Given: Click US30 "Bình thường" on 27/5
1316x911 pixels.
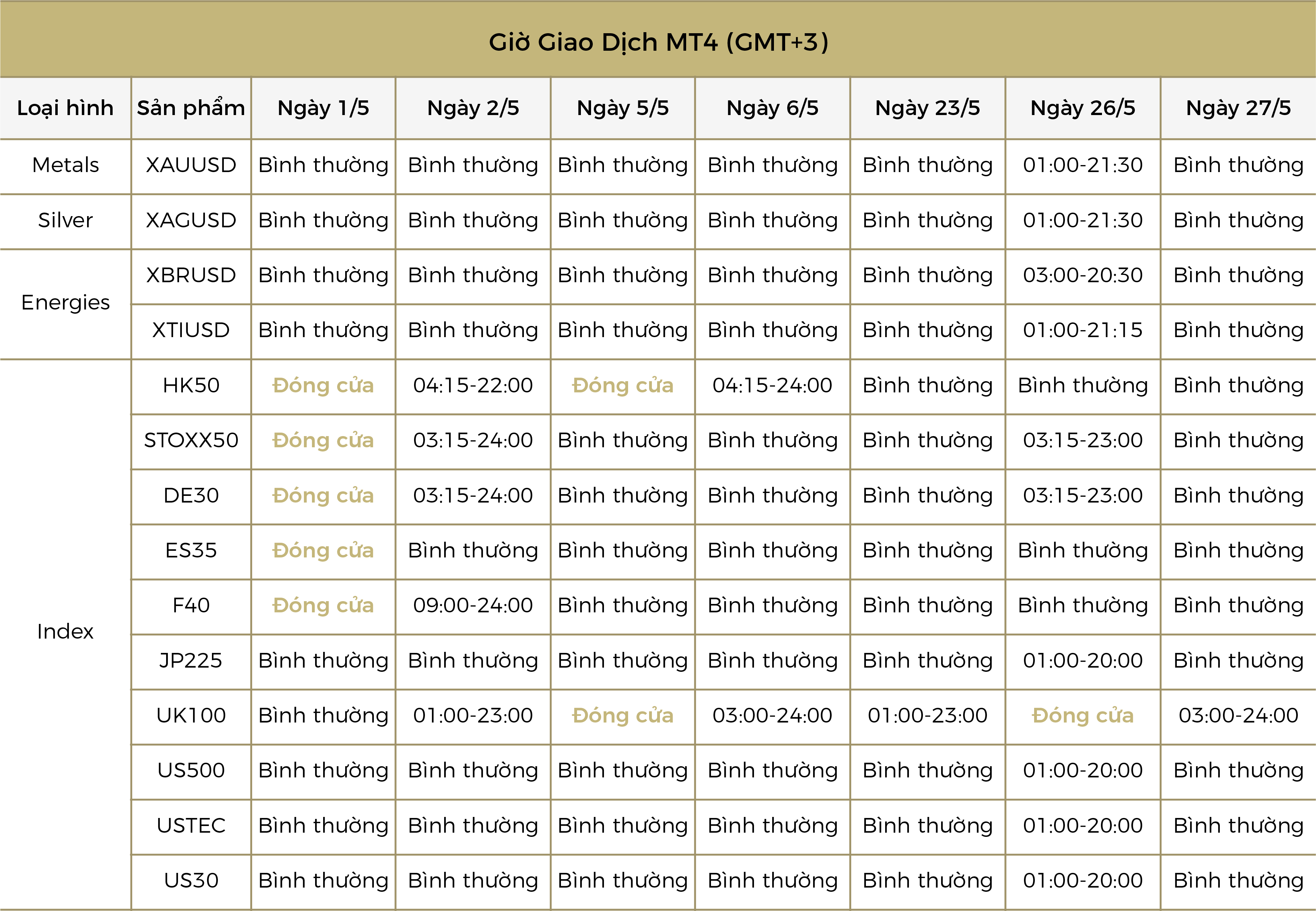Looking at the screenshot, I should coord(1238,881).
